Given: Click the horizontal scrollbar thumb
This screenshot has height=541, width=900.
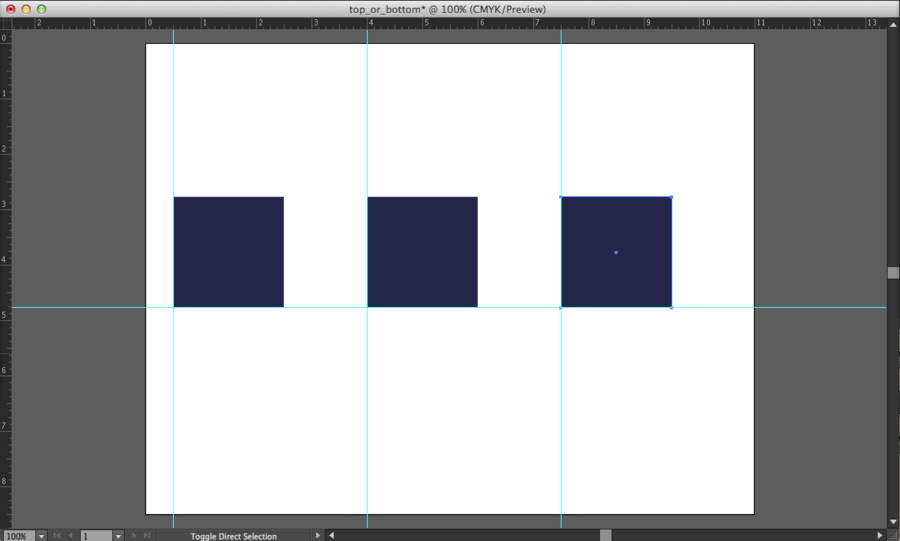Looking at the screenshot, I should (605, 536).
